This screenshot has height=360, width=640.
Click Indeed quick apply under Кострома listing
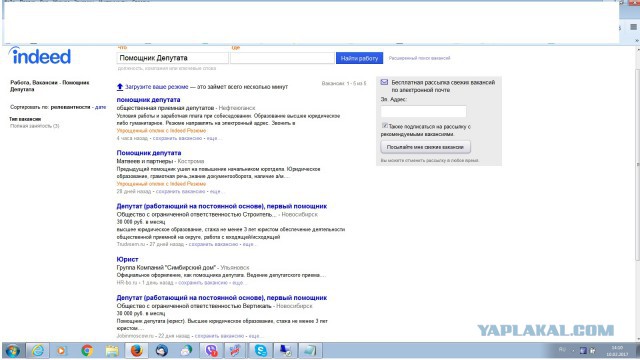(x=161, y=184)
